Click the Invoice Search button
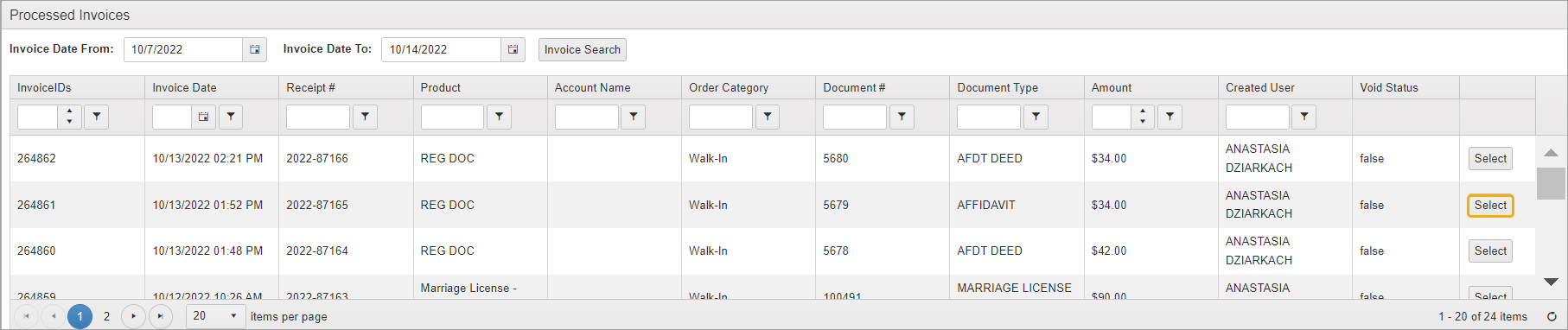 [x=583, y=49]
